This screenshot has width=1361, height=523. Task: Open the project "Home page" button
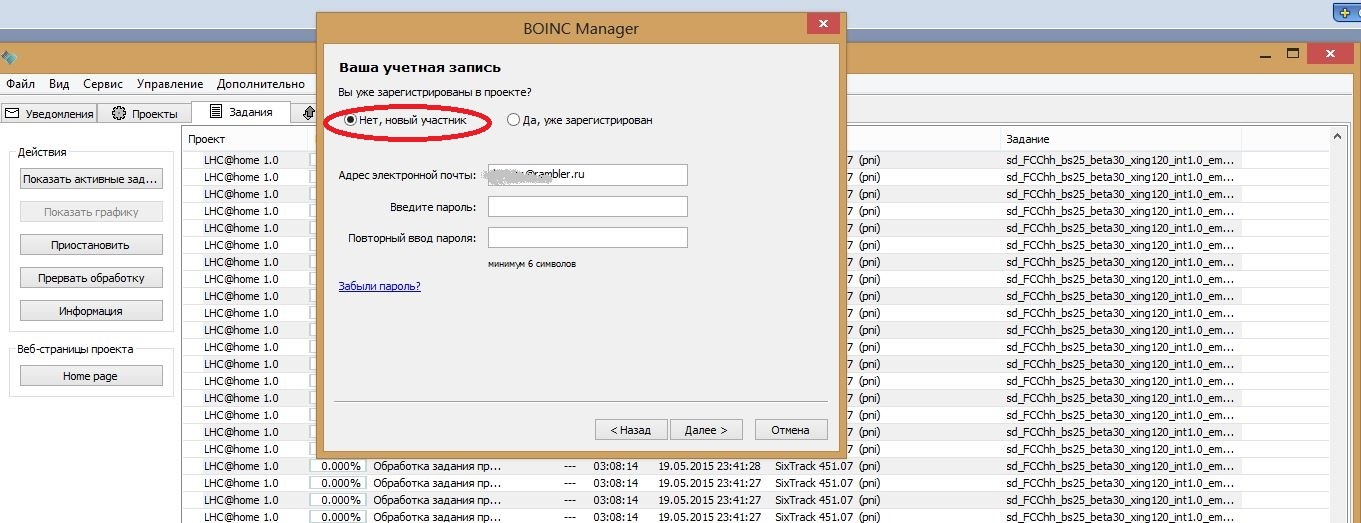[91, 376]
